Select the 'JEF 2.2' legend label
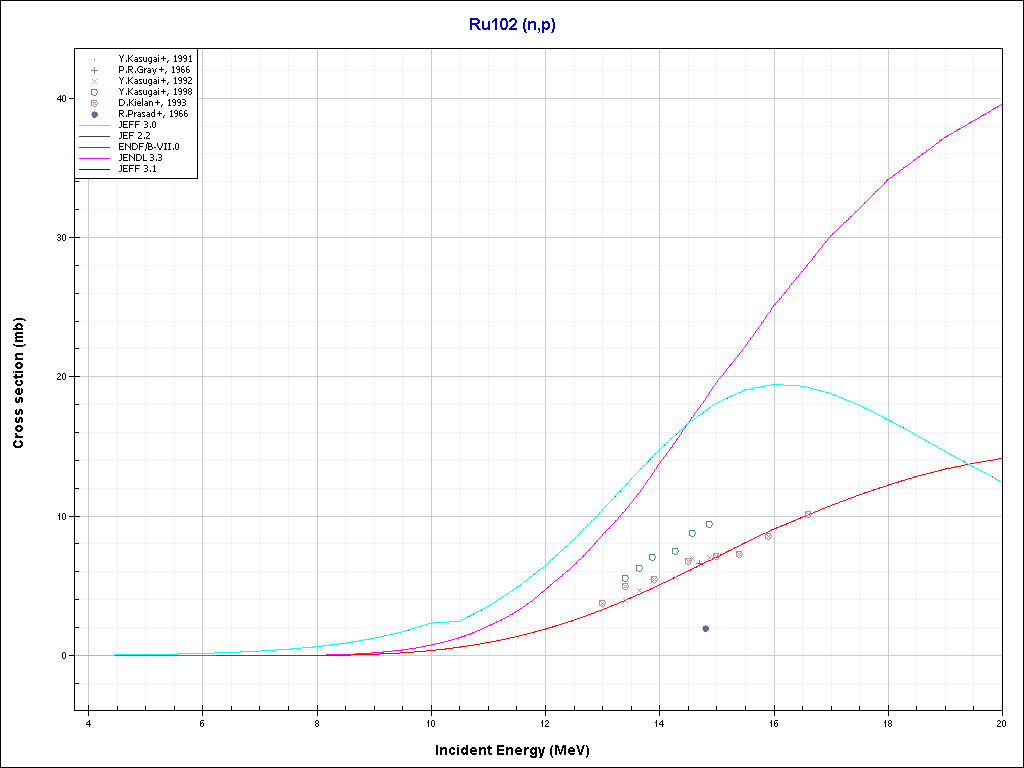 click(x=134, y=136)
